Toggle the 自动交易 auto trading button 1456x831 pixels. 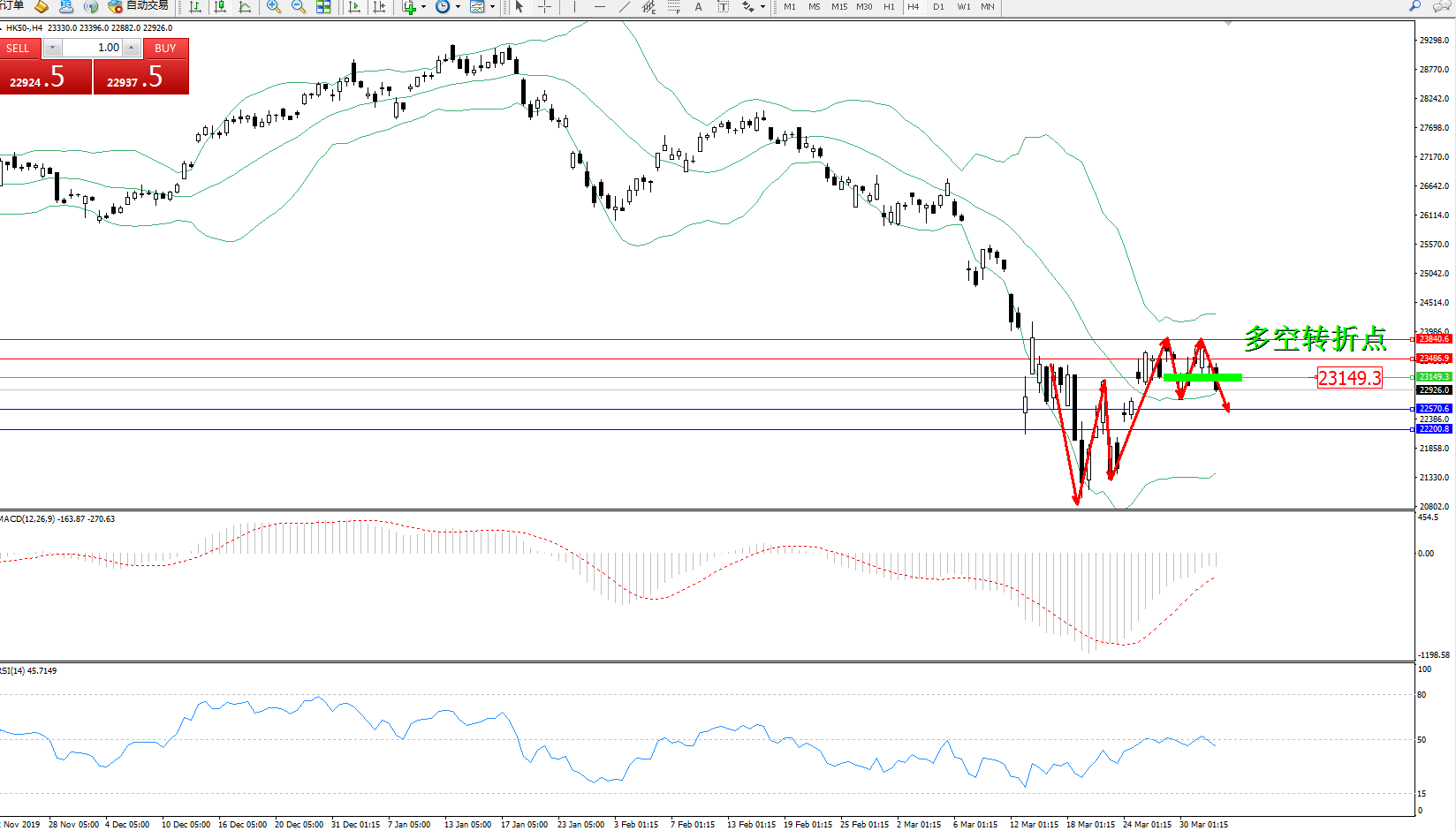click(139, 6)
